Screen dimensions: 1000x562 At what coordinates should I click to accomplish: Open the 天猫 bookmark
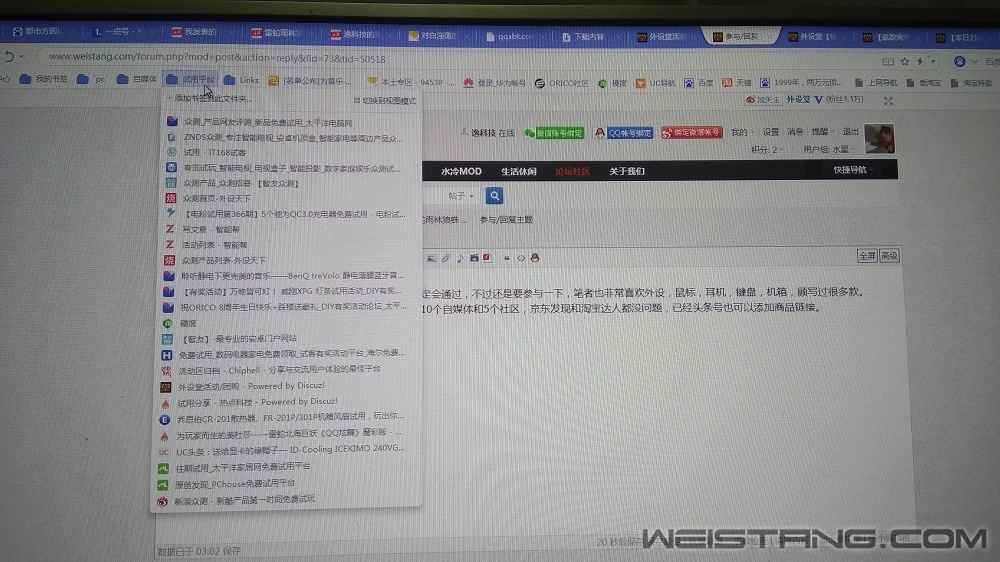click(x=737, y=83)
